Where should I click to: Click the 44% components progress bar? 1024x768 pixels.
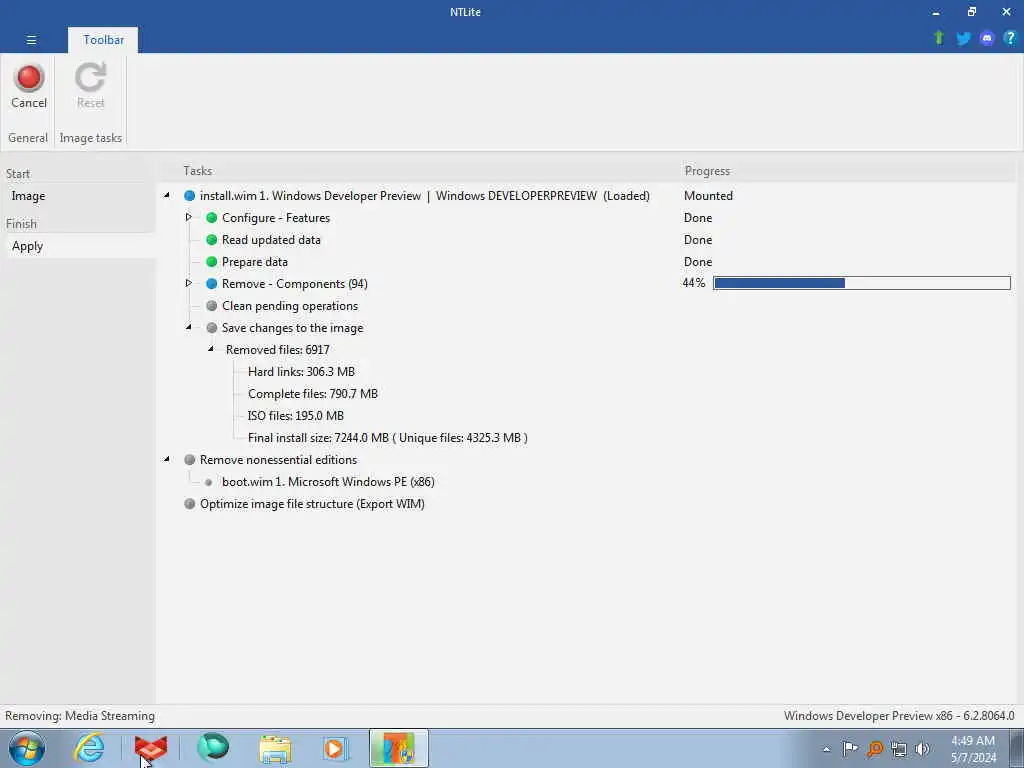[x=861, y=283]
